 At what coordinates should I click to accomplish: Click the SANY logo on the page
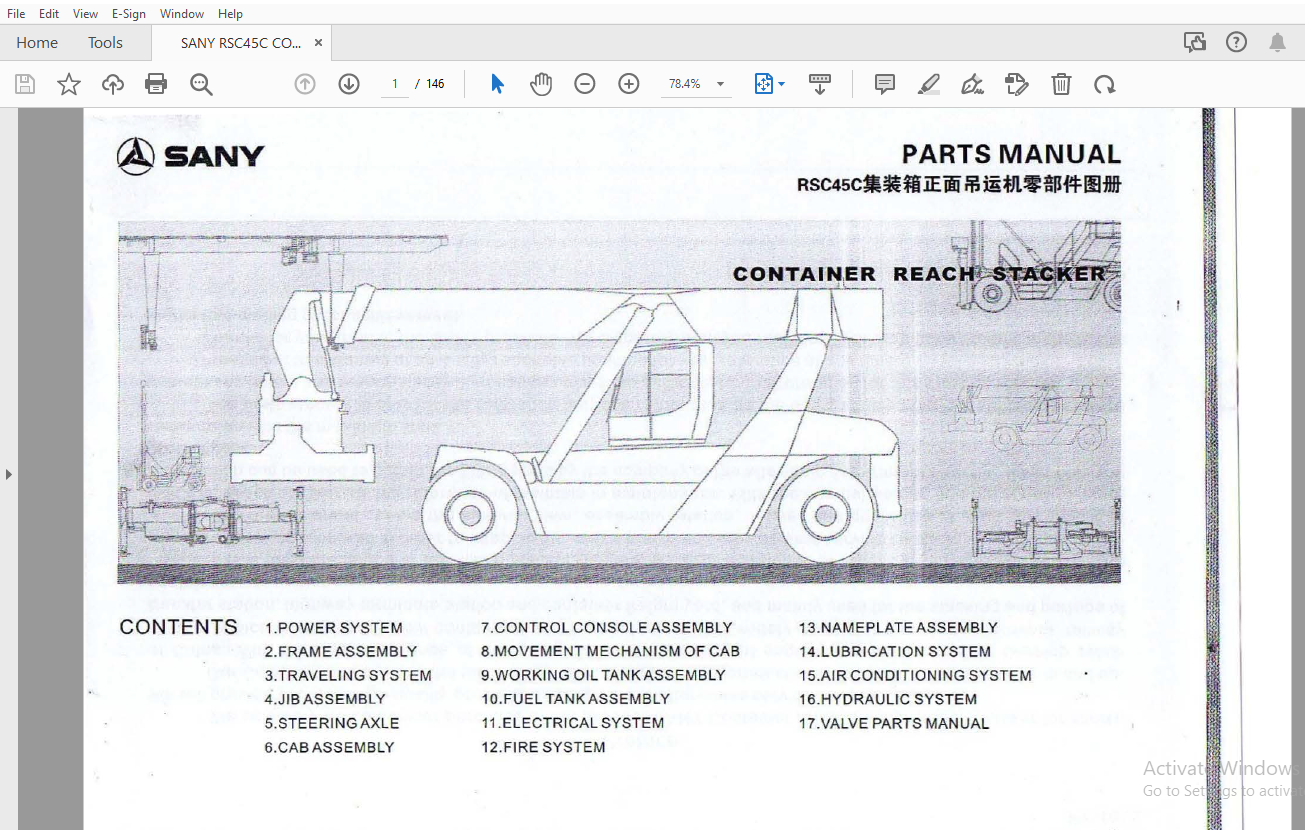pos(190,156)
